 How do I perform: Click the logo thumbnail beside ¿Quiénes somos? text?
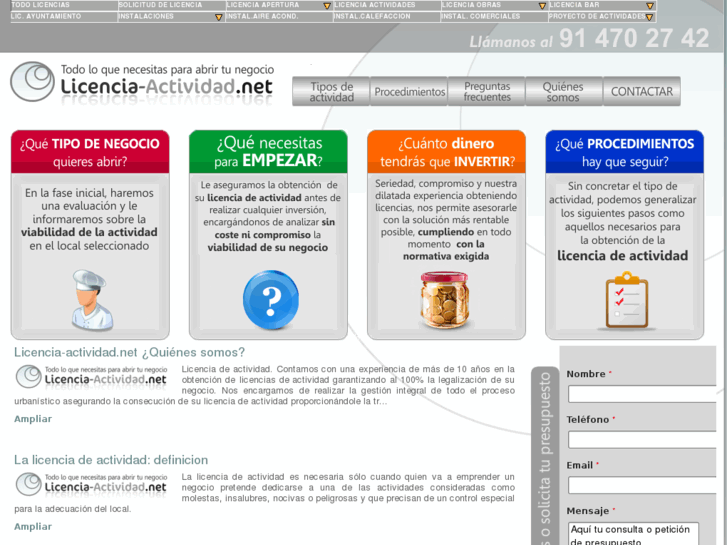pyautogui.click(x=91, y=376)
